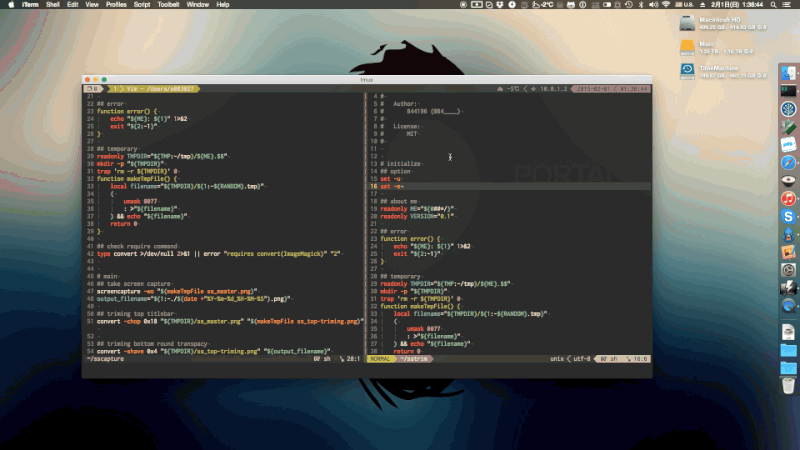The image size is (800, 450).
Task: Open iTunes from the Dock
Action: 788,198
